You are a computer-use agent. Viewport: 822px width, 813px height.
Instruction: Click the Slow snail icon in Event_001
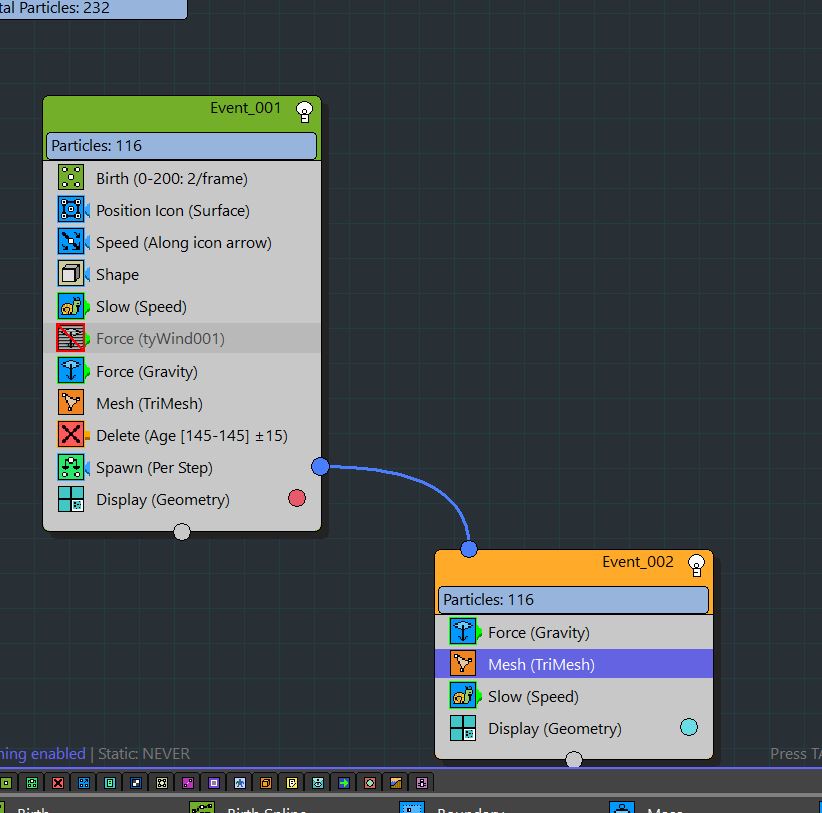71,306
